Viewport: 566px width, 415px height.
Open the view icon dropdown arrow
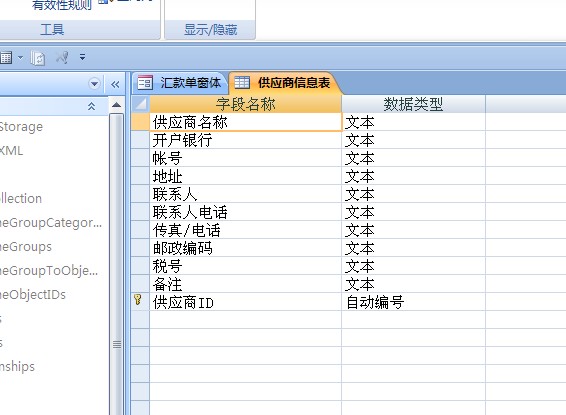[x=20, y=57]
